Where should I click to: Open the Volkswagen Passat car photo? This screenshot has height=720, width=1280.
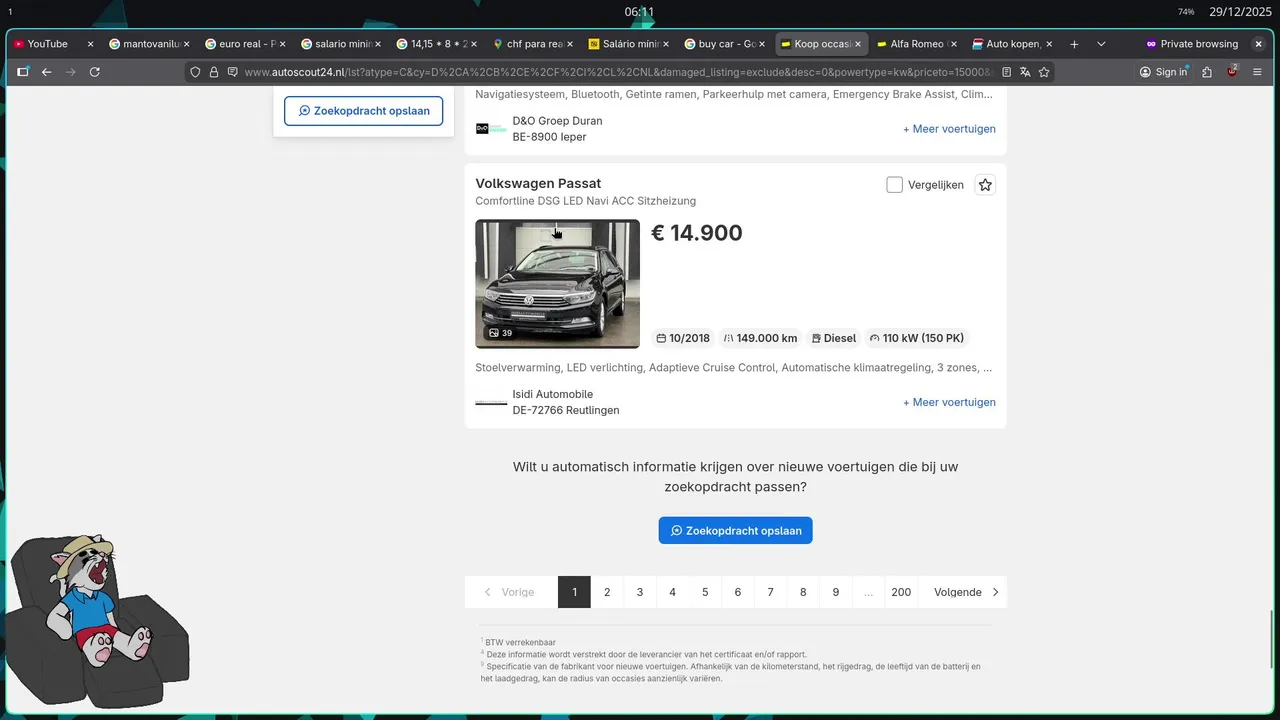(557, 284)
